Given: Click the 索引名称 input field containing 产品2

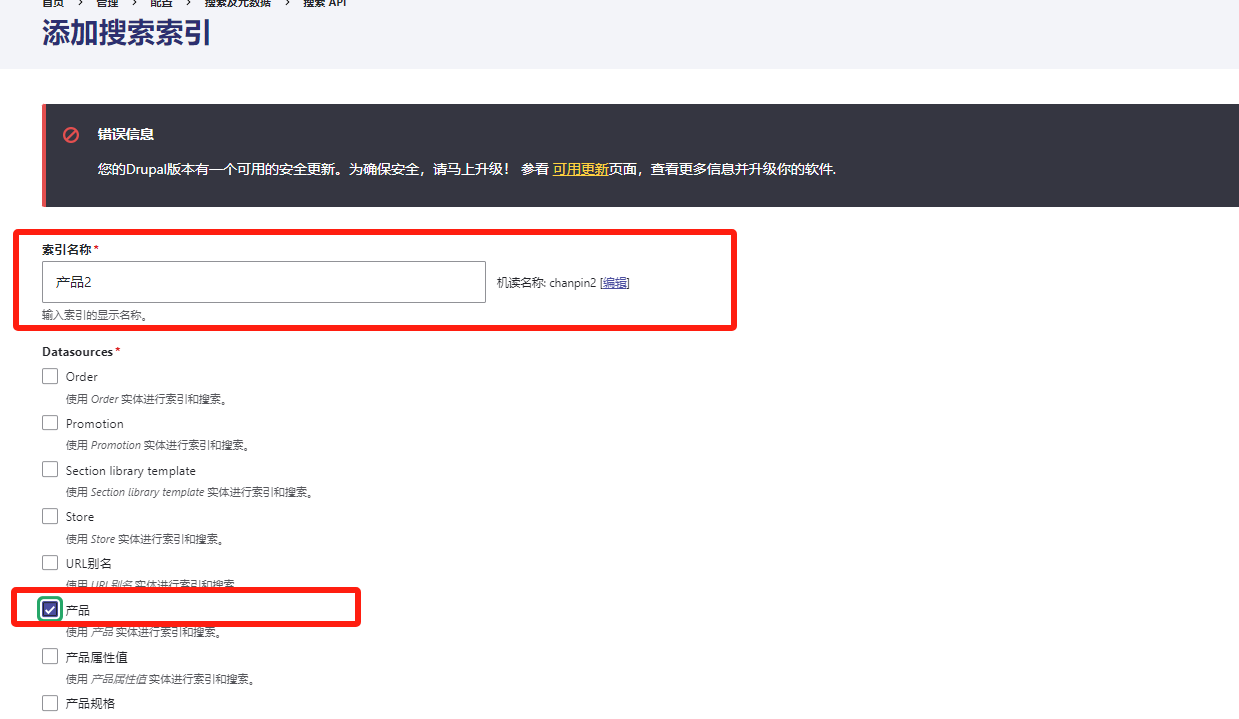Looking at the screenshot, I should click(264, 282).
